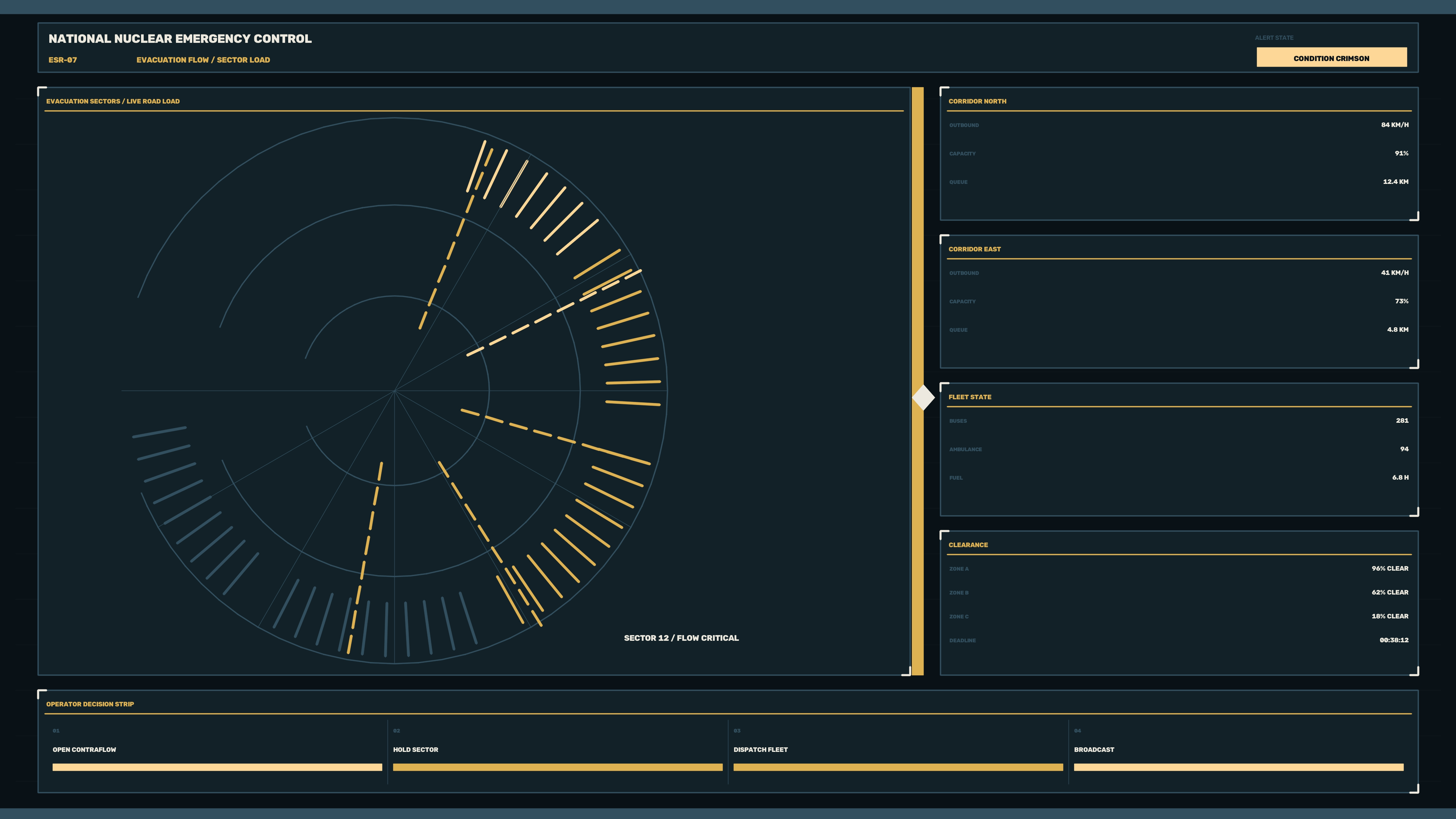
Task: Click the ZONE B row label
Action: pyautogui.click(x=959, y=593)
